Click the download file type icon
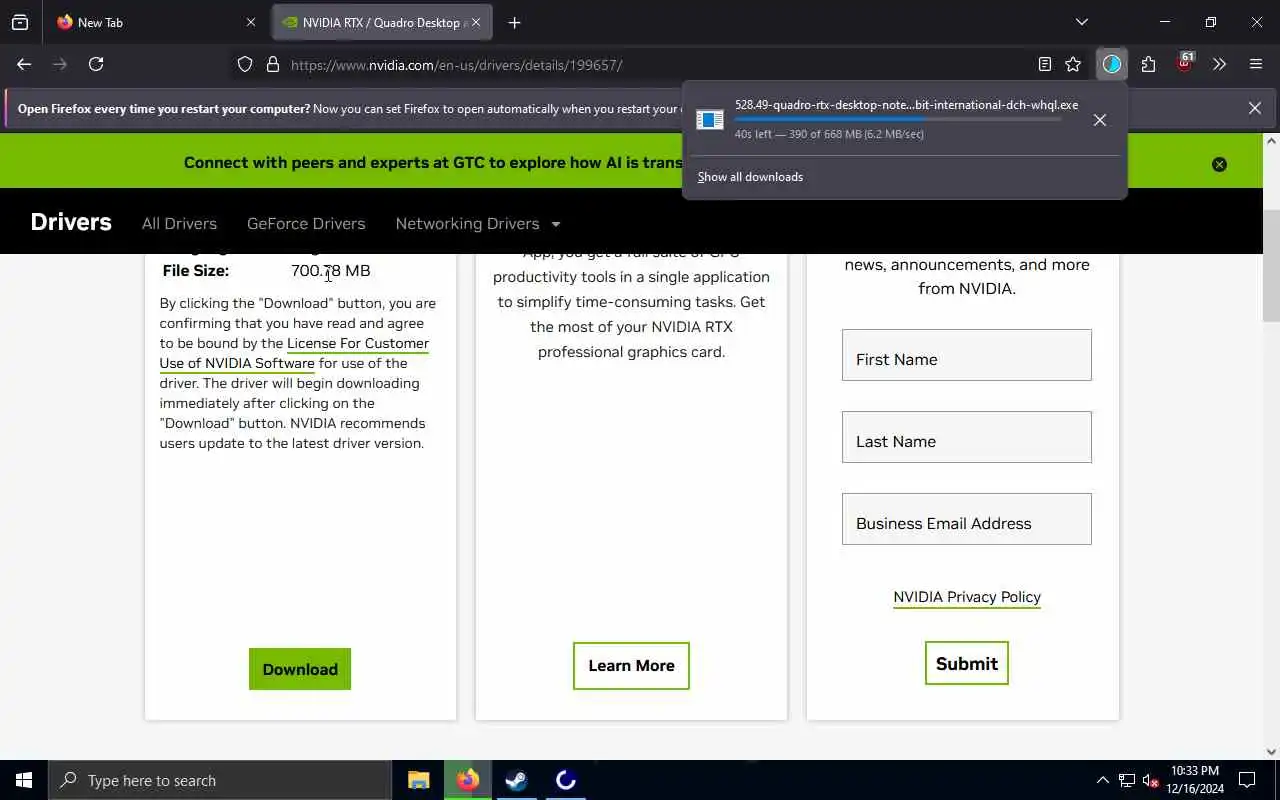 click(x=710, y=120)
